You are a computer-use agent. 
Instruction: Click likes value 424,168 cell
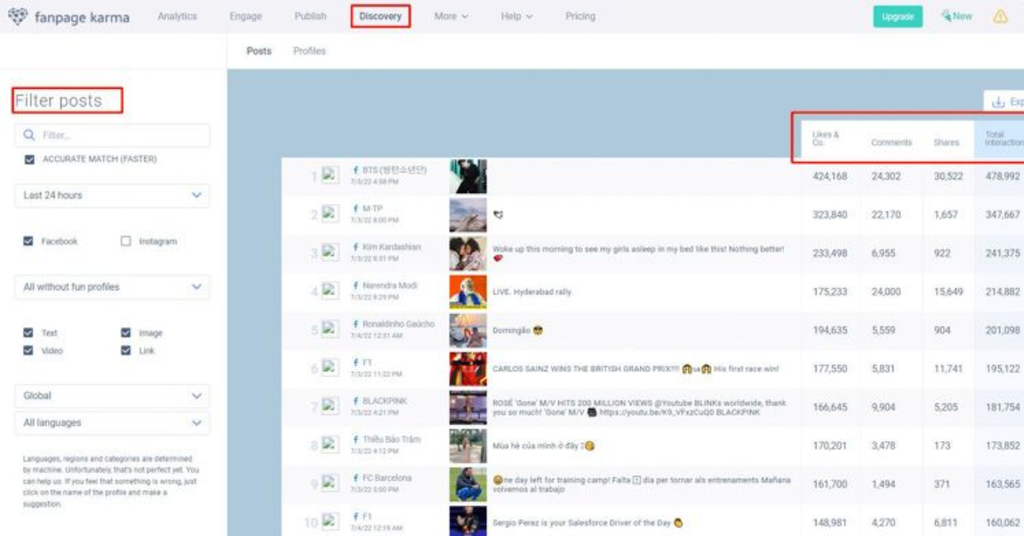829,176
